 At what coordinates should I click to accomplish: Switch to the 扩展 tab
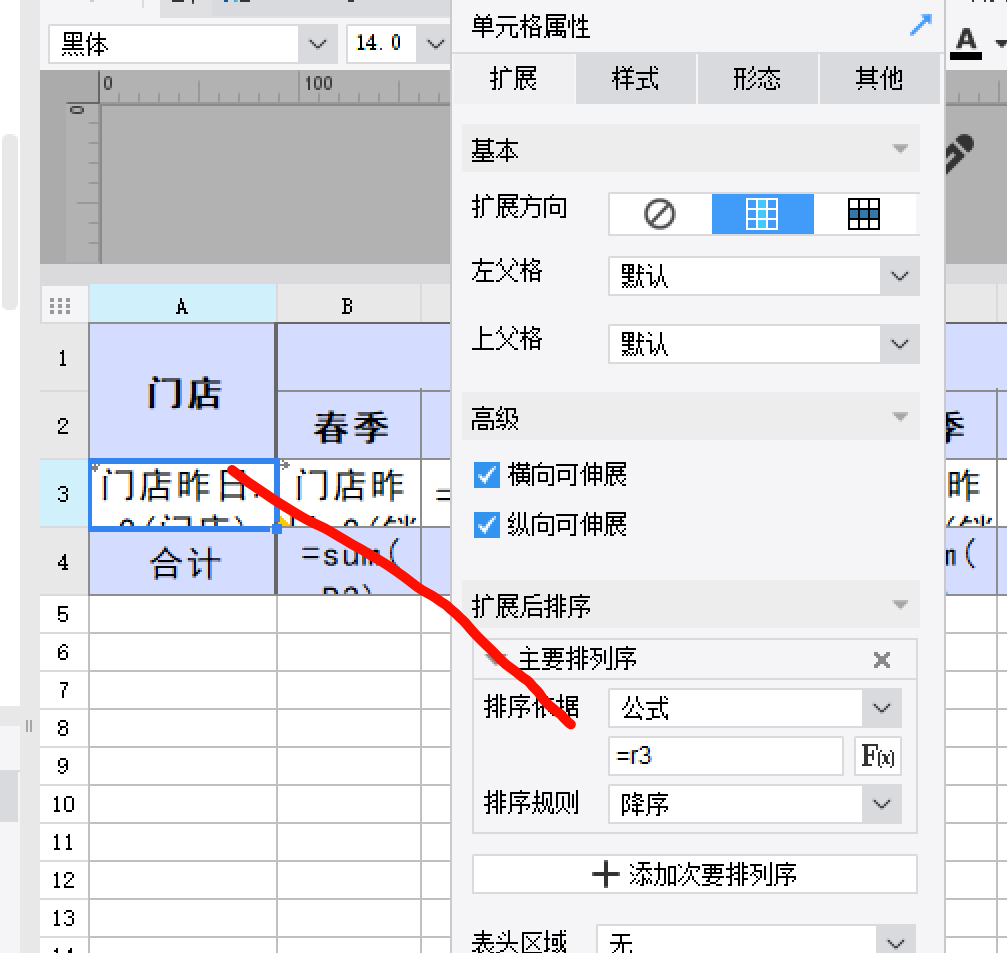pyautogui.click(x=513, y=79)
